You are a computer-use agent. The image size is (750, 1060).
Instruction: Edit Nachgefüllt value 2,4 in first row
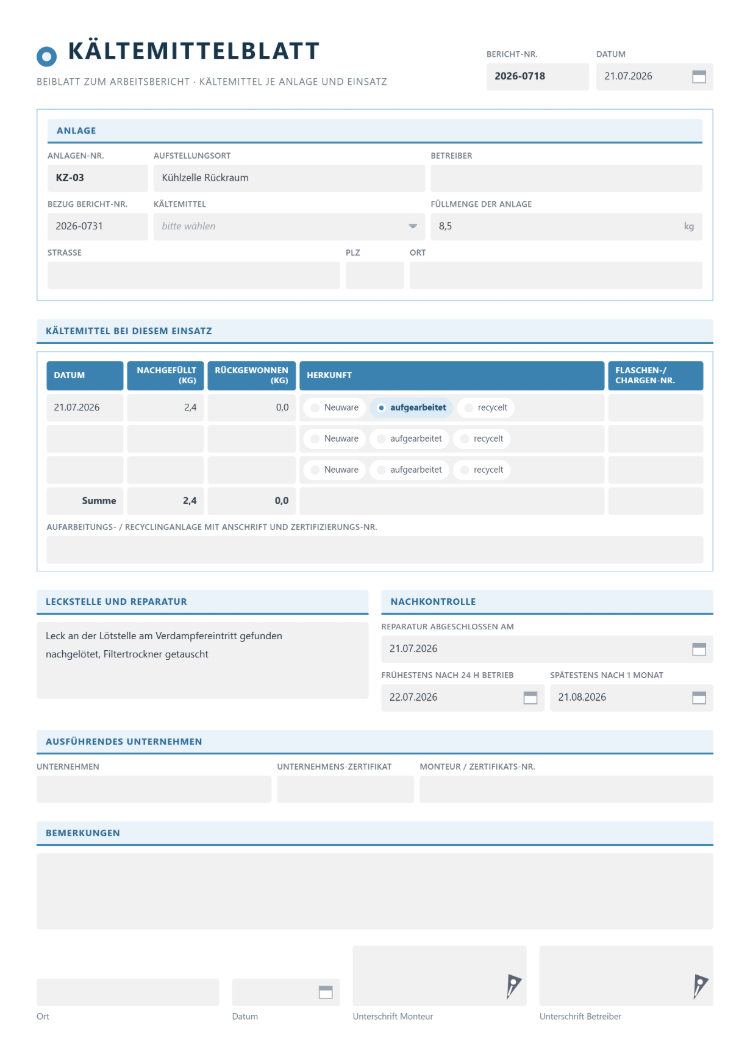click(165, 408)
